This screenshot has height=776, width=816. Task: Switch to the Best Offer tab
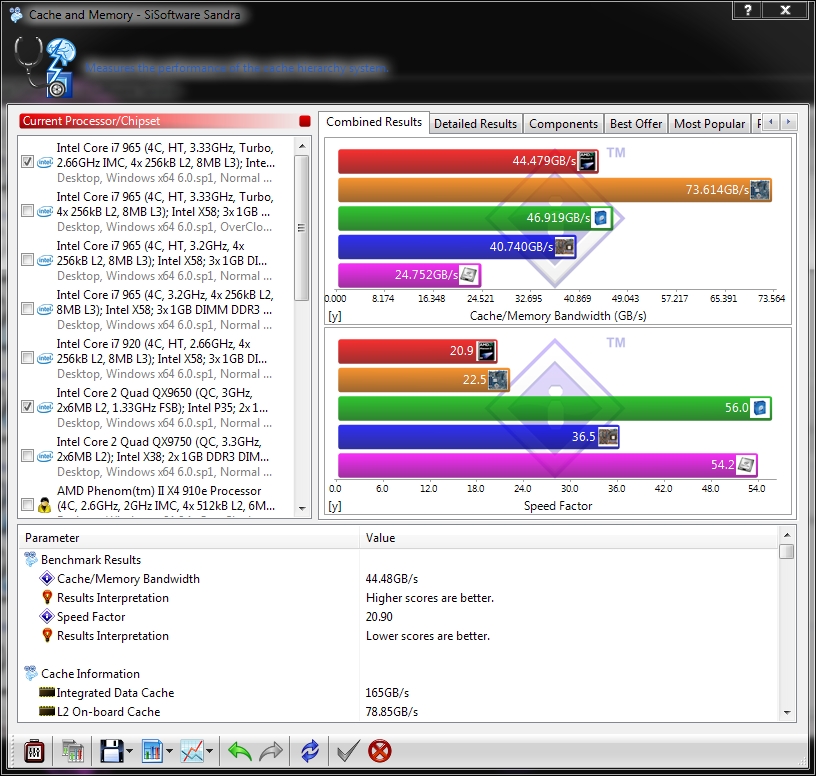636,124
